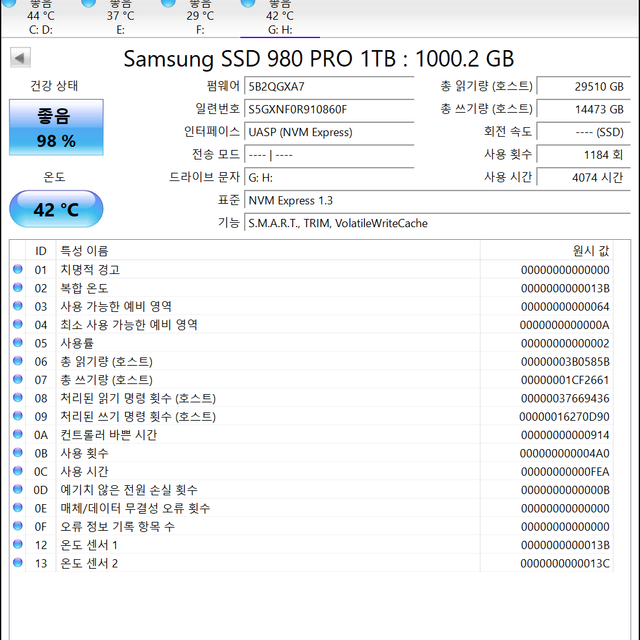The width and height of the screenshot is (640, 640).
Task: Select row name 예기치 않은 전원 손실 횟수
Action: pyautogui.click(x=129, y=490)
